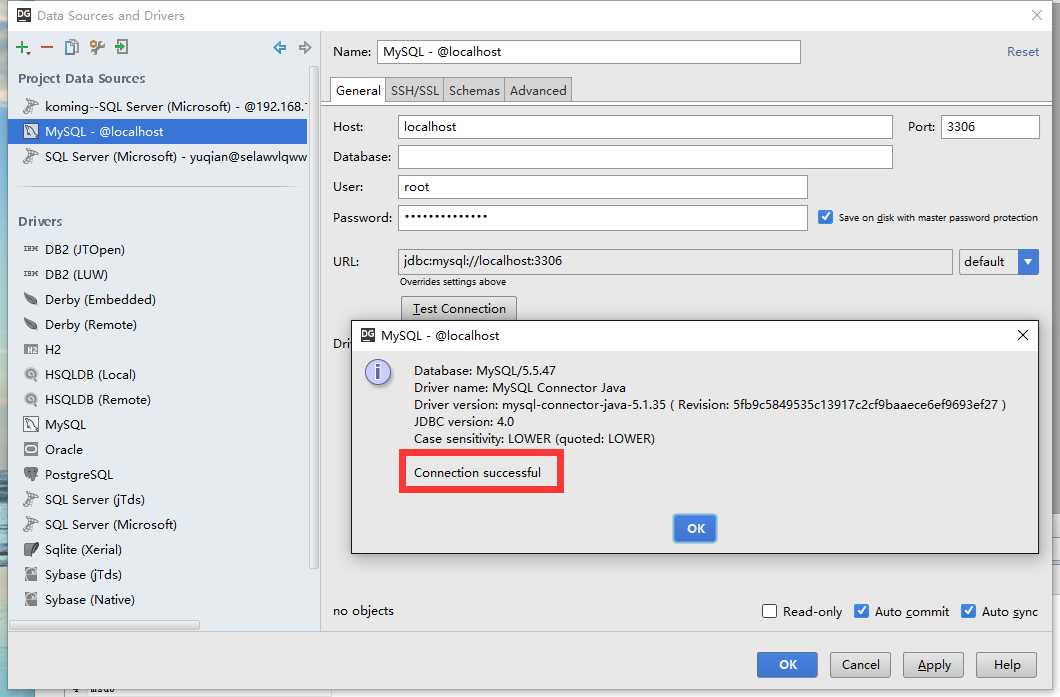Click the empty Database field
Viewport: 1060px width, 697px height.
(645, 157)
